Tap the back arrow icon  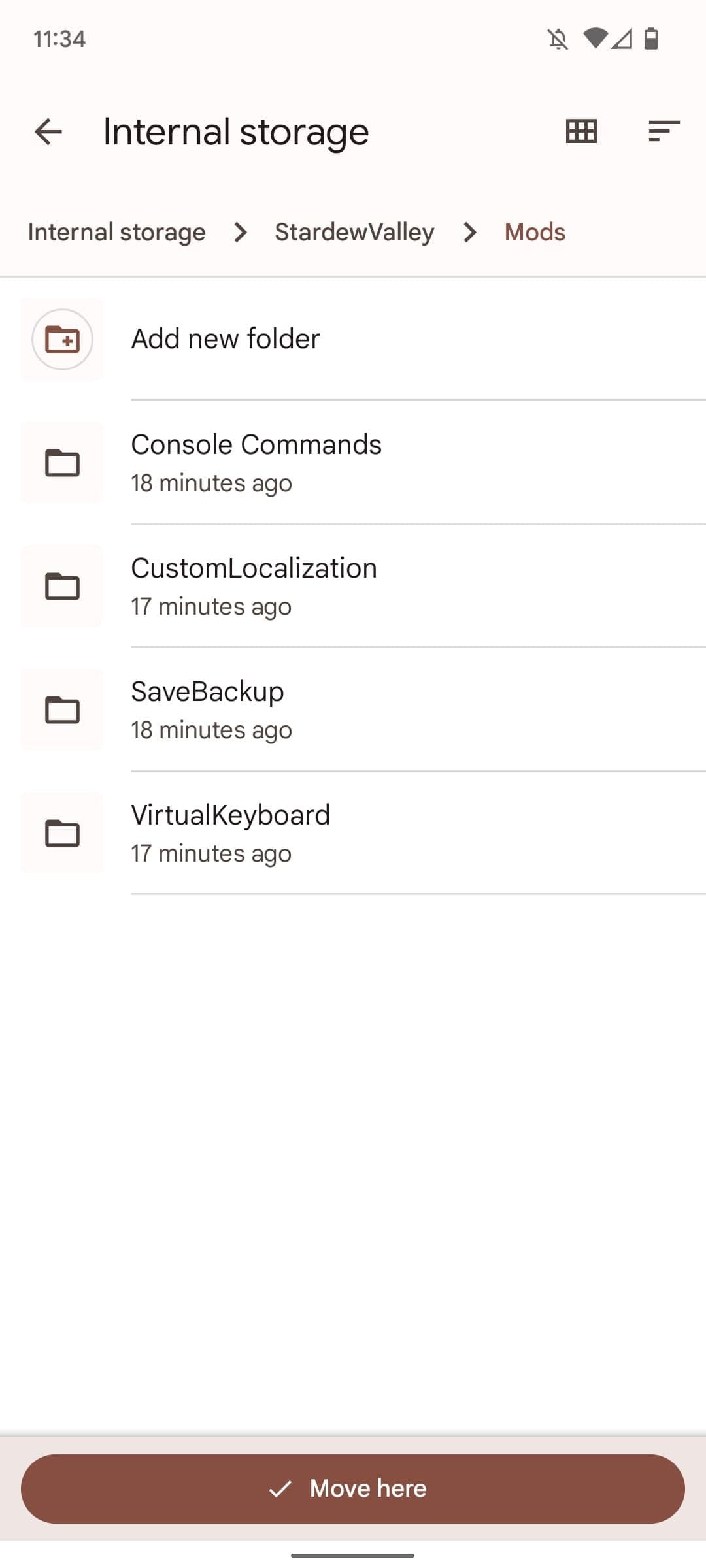(x=48, y=132)
